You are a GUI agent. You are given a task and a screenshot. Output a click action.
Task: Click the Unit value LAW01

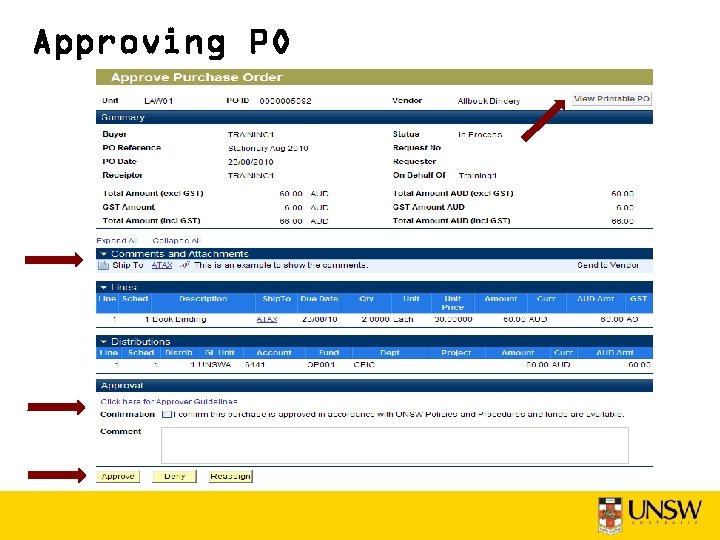158,101
